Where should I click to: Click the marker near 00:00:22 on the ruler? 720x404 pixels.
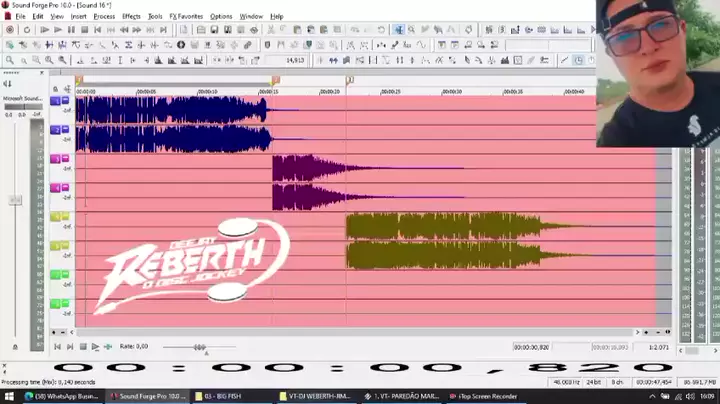(349, 80)
